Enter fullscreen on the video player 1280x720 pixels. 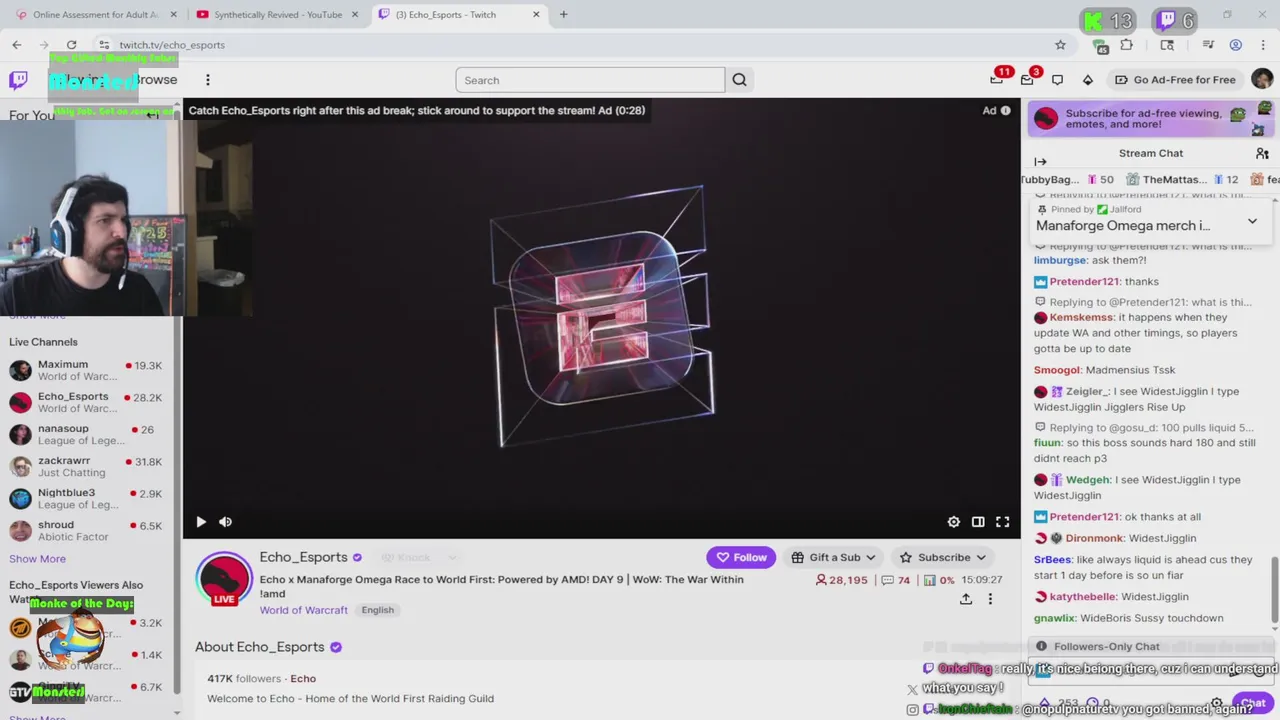click(1002, 521)
